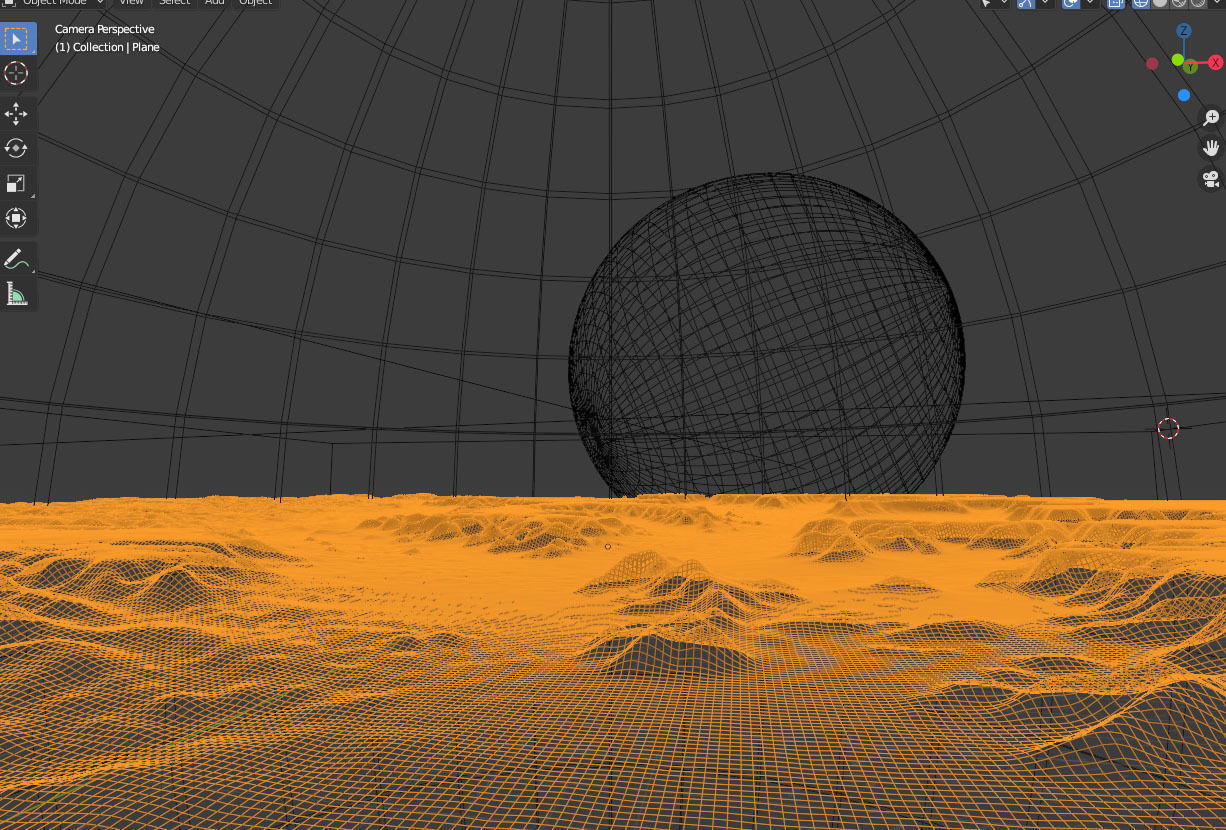Viewport: 1226px width, 830px height.
Task: Choose the Move tool
Action: coord(16,114)
